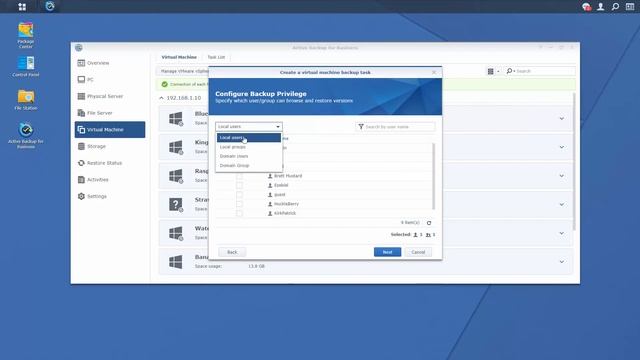Tick the checkbox for KirkPatrick
Screen dimensions: 640x360
239,213
